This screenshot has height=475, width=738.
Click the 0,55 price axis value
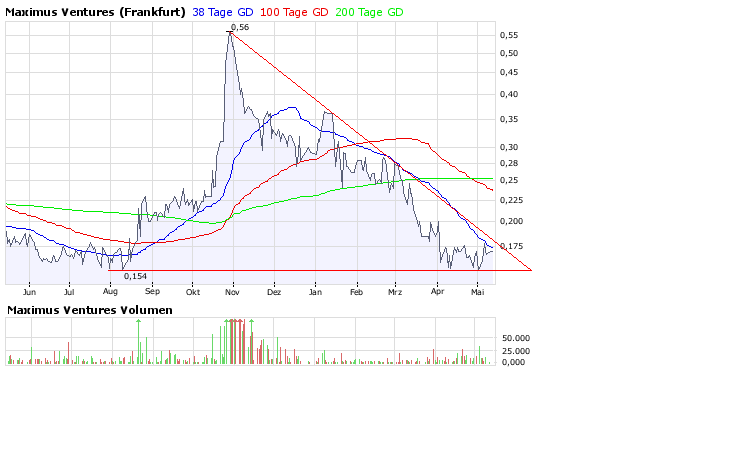509,35
